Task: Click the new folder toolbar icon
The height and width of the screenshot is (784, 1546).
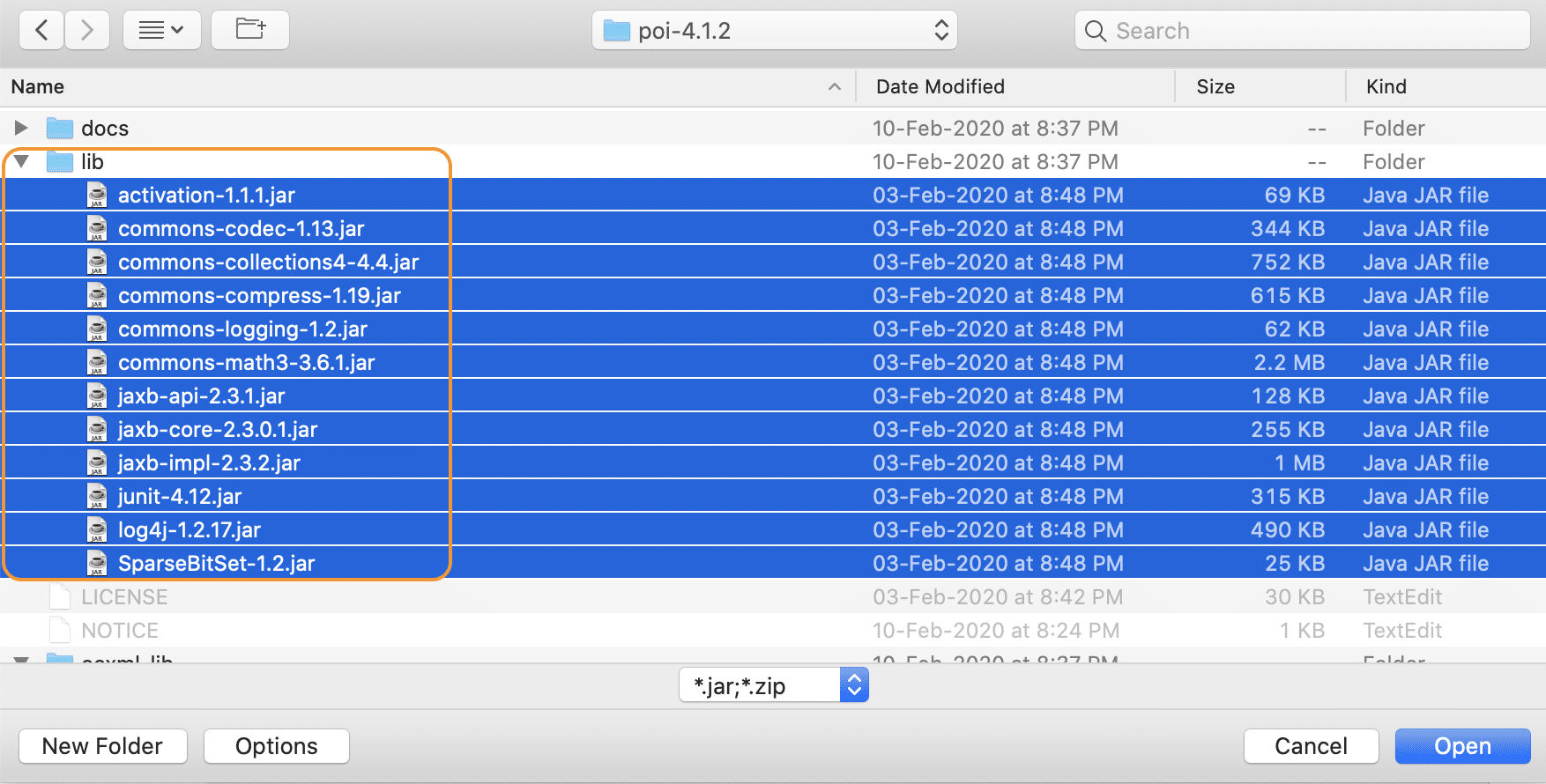Action: coord(250,31)
